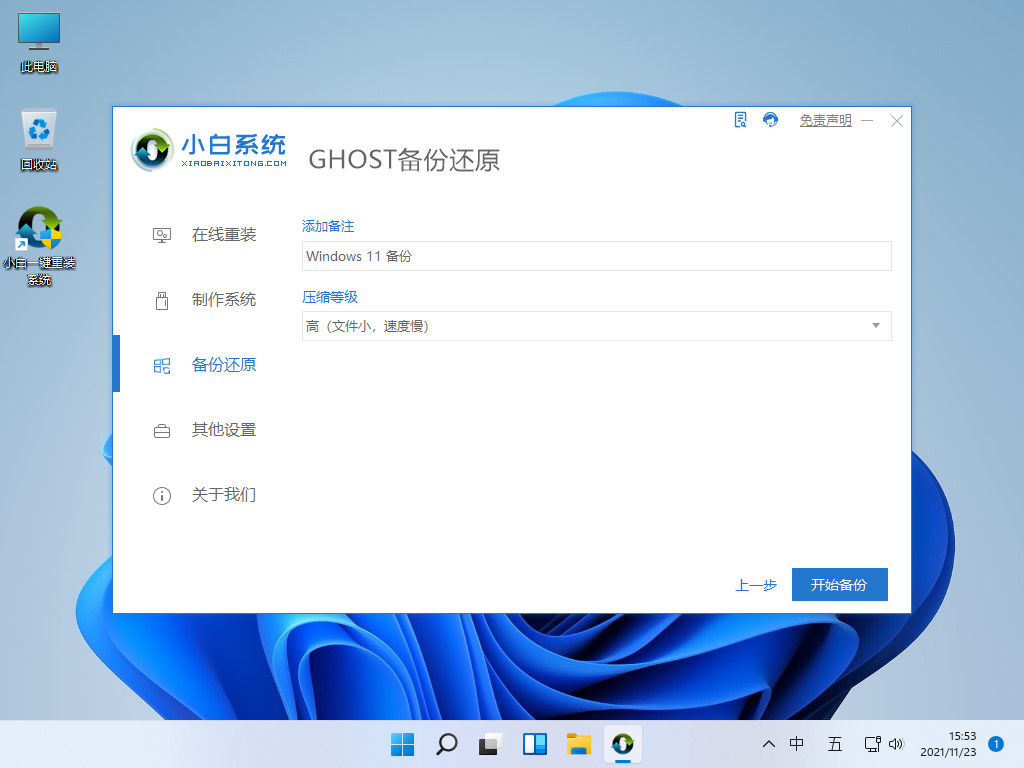Open the 免责声明 disclaimer link

pos(825,120)
